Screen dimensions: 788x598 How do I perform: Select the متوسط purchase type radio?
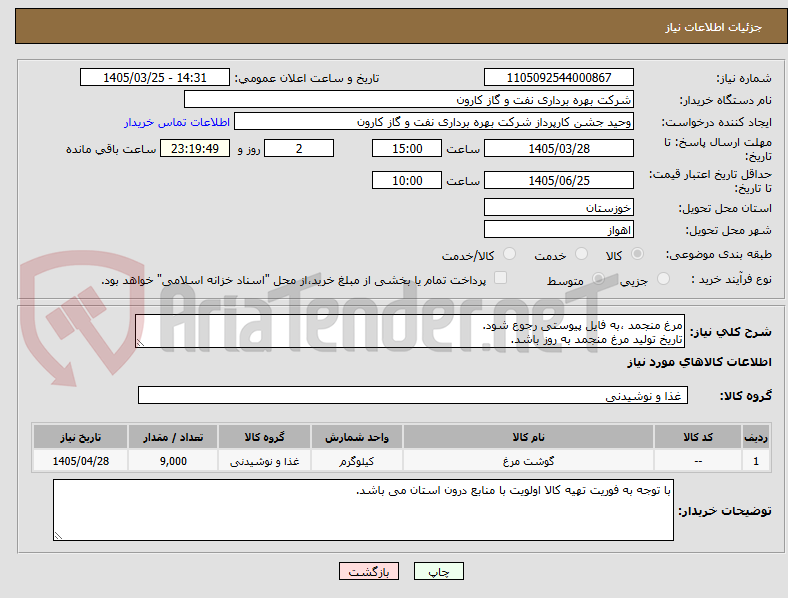pyautogui.click(x=599, y=278)
